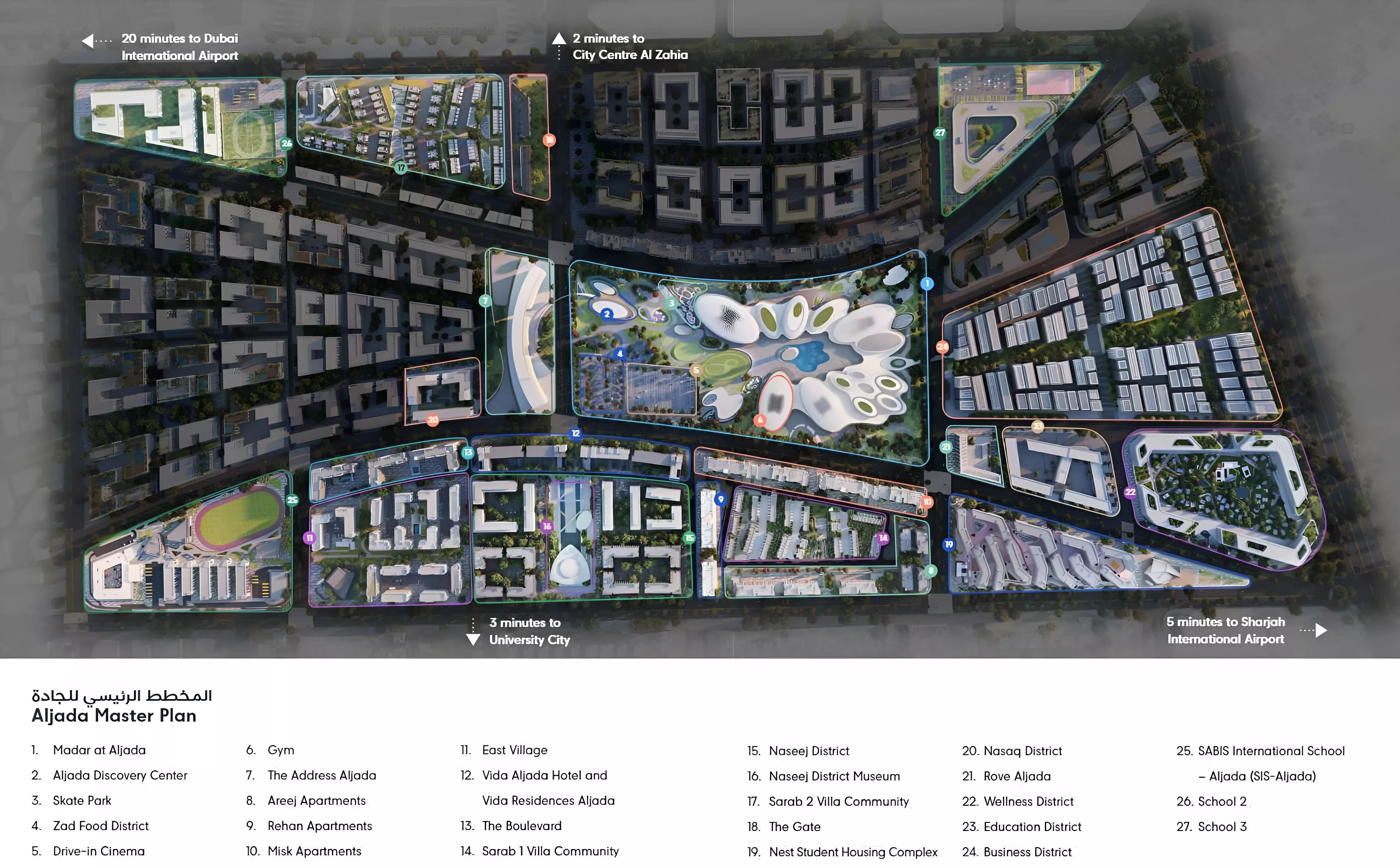The height and width of the screenshot is (868, 1400).
Task: Click the Zad Food District legend entry
Action: point(100,826)
